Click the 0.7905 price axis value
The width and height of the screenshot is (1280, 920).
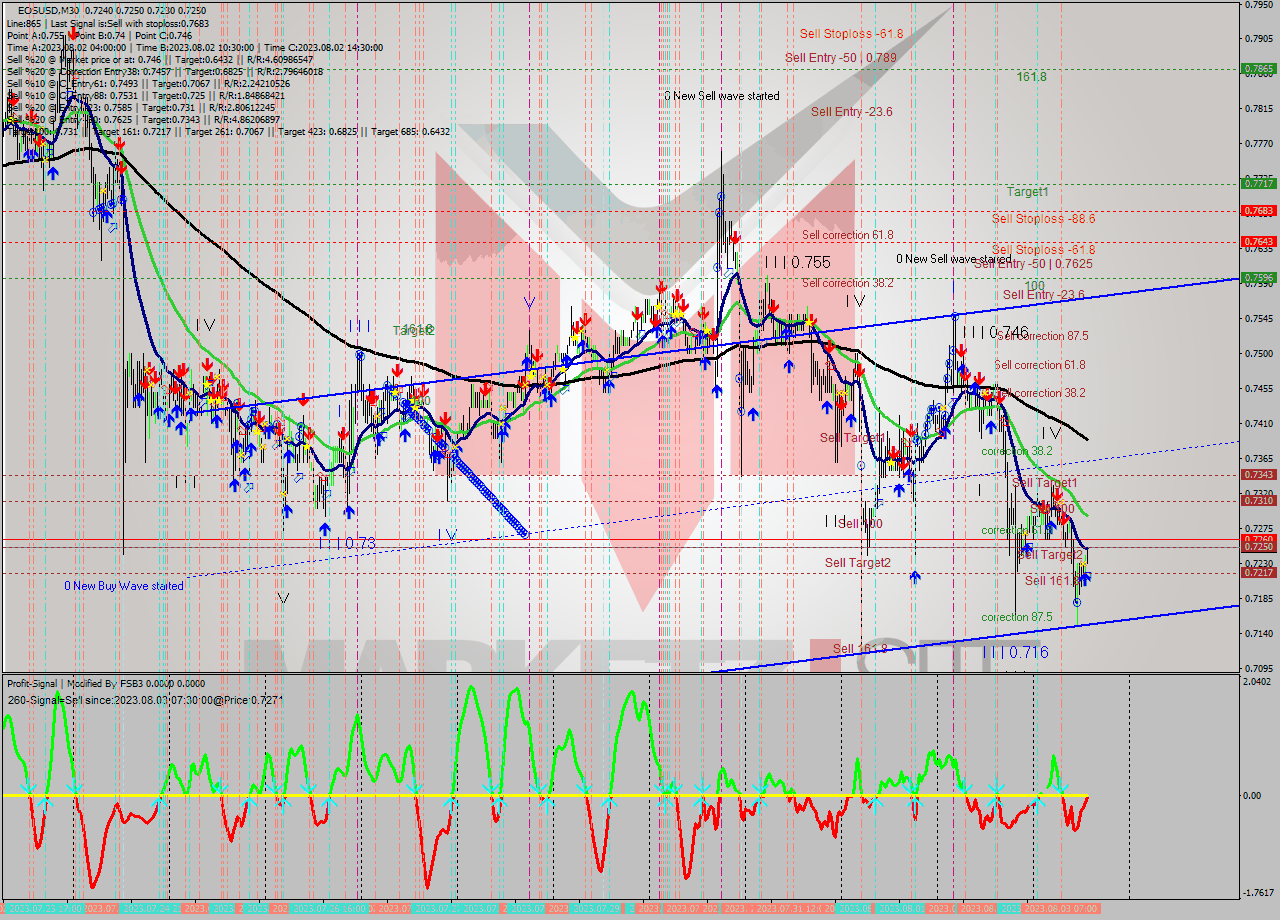(1259, 39)
